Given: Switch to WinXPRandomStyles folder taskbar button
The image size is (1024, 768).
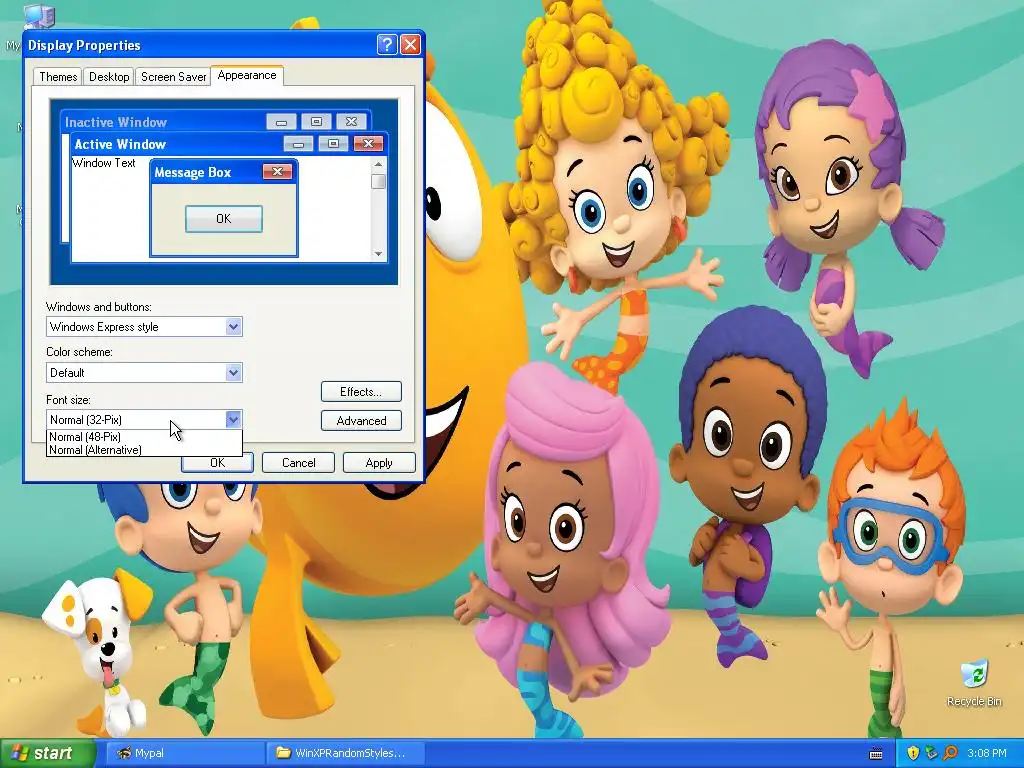Looking at the screenshot, I should (x=346, y=753).
